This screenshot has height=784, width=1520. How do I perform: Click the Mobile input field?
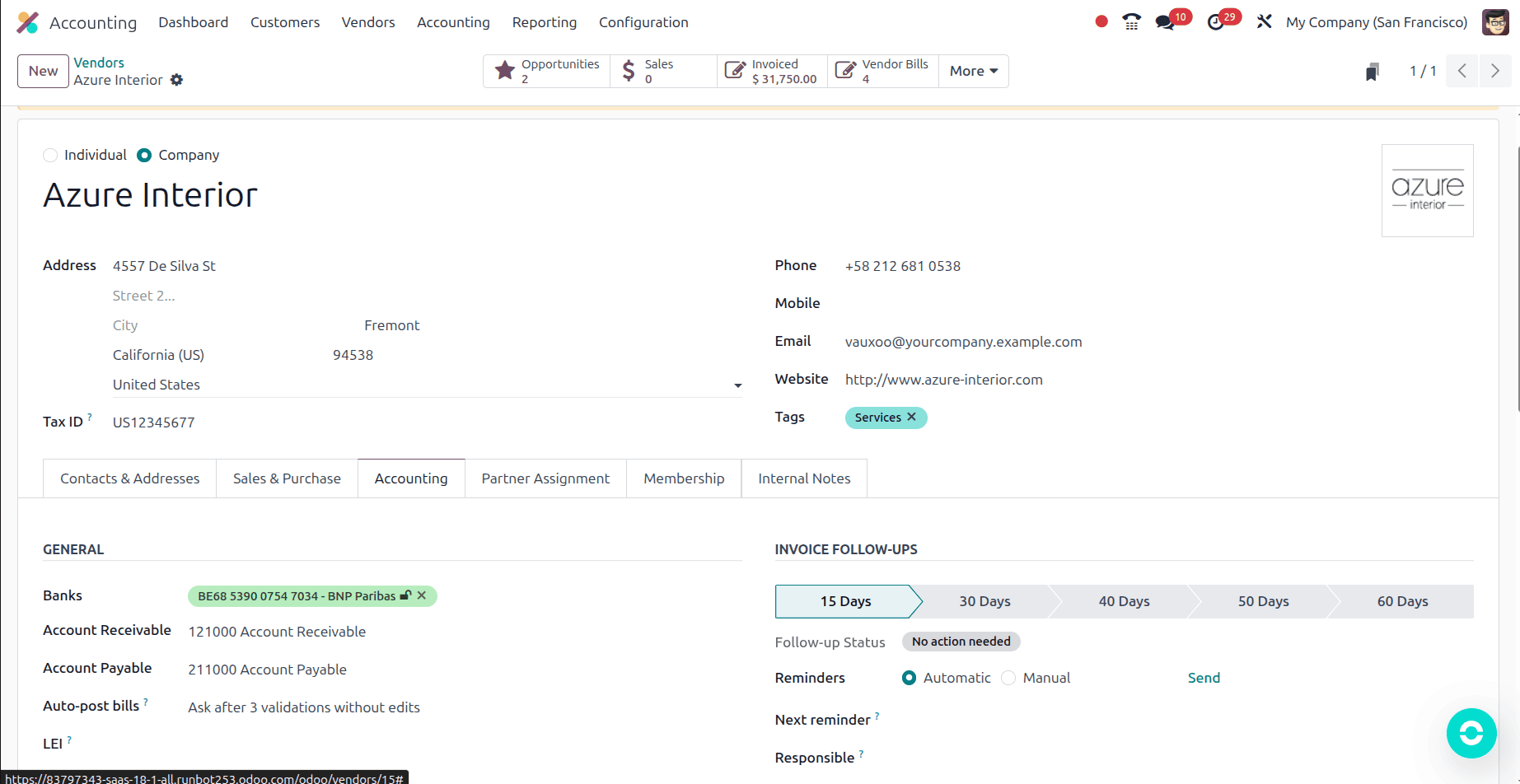coord(1159,303)
